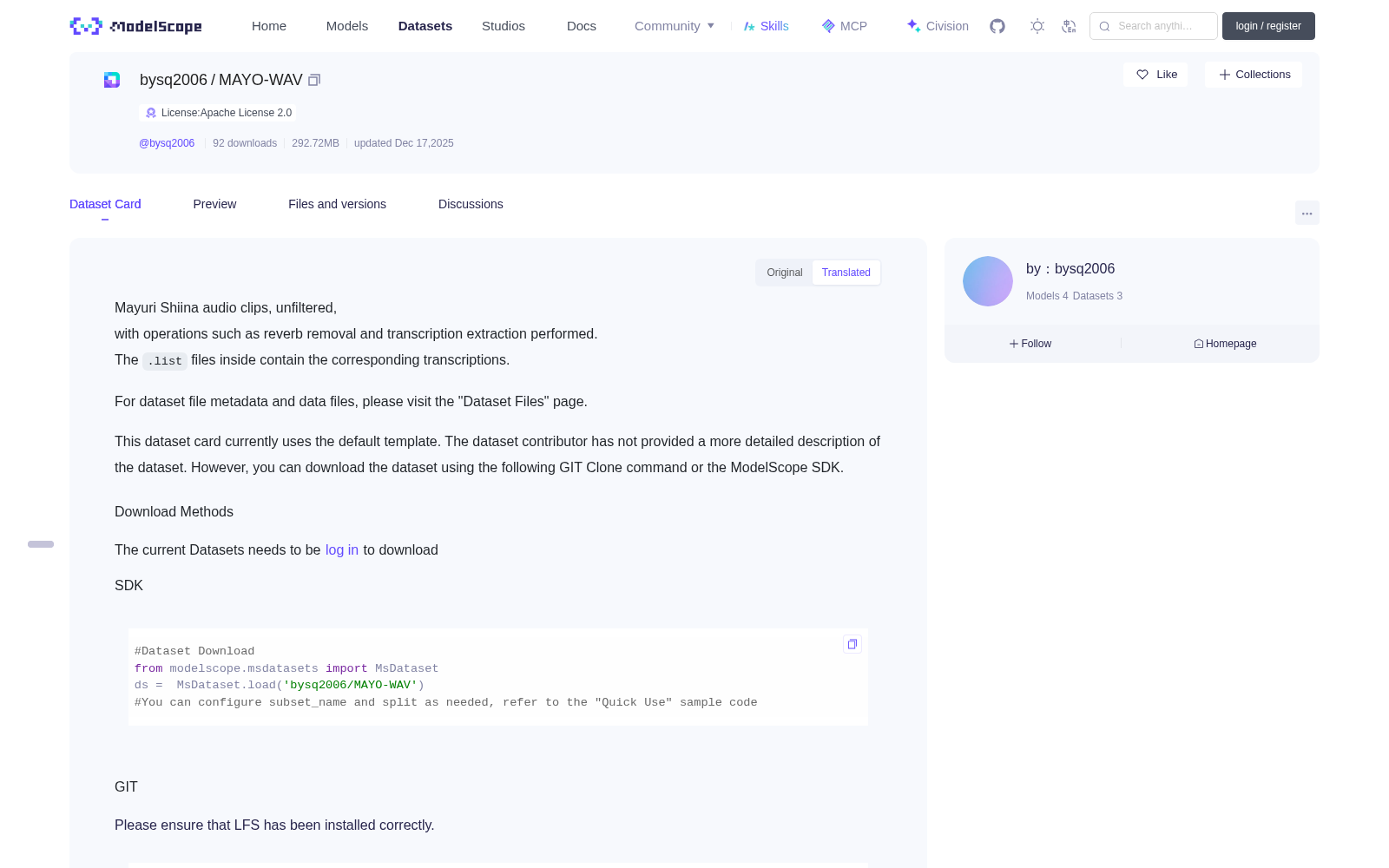Select the Dataset Card tab
The height and width of the screenshot is (868, 1389).
(105, 204)
